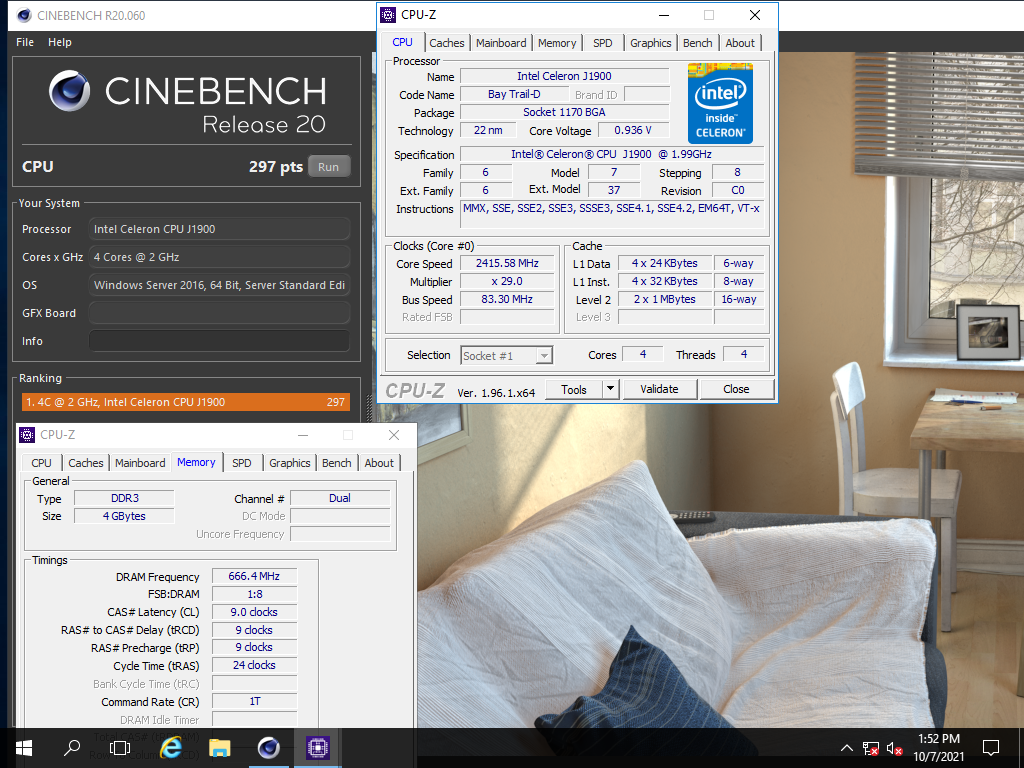Select the About tab in the lower CPU-Z window
The height and width of the screenshot is (768, 1024).
pos(379,463)
